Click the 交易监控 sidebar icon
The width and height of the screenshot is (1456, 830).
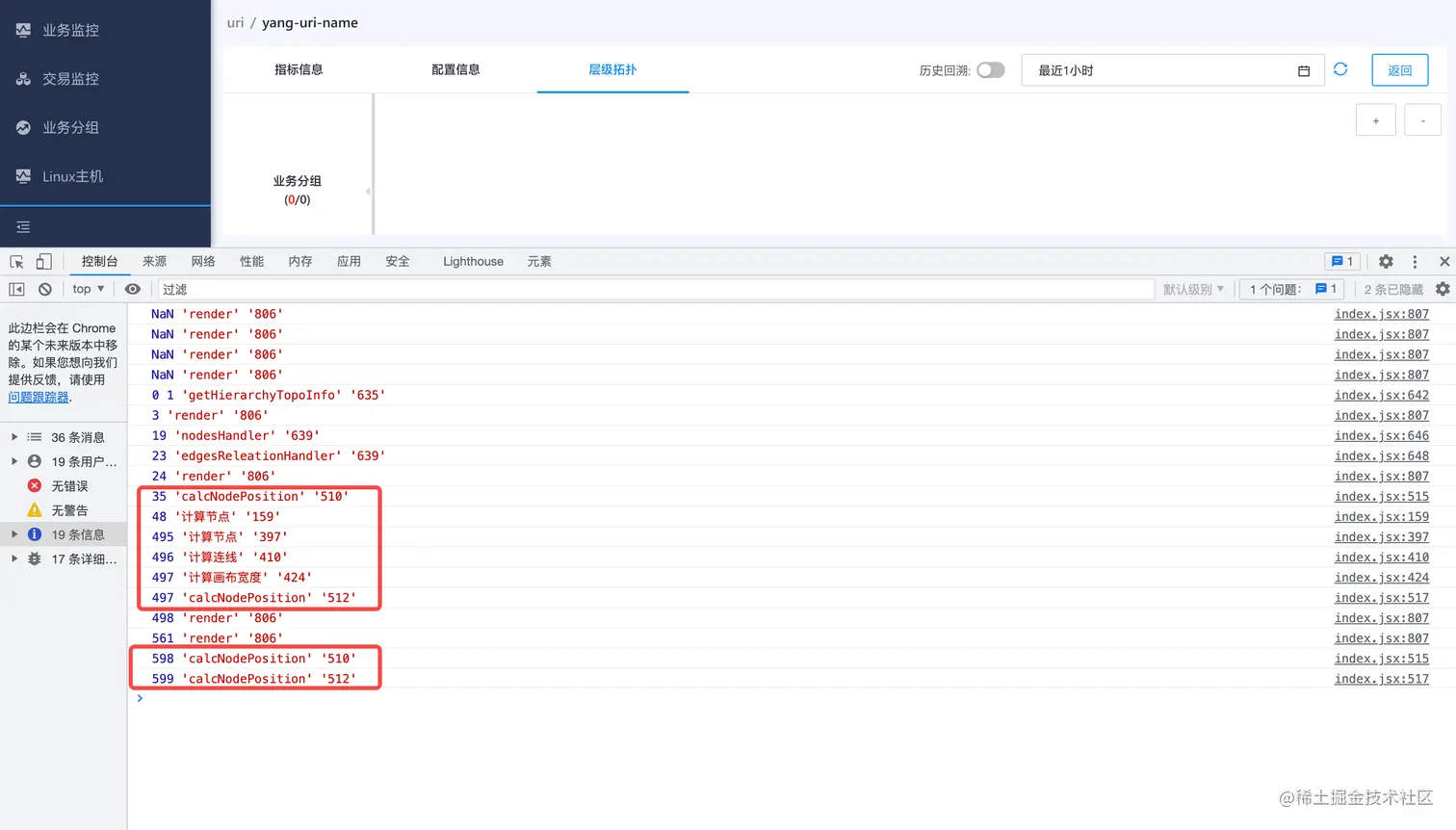(23, 79)
